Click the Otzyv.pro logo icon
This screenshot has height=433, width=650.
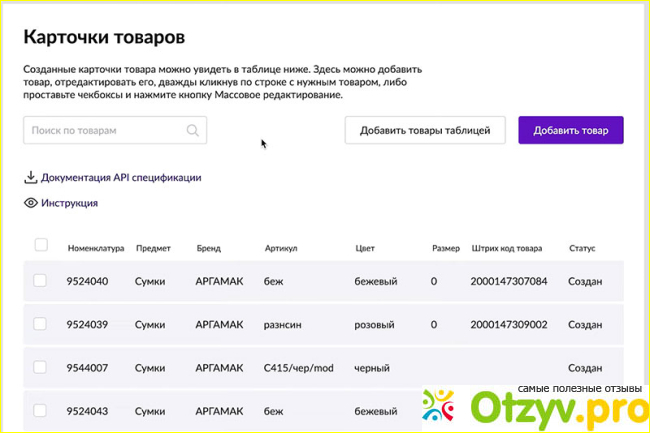441,405
